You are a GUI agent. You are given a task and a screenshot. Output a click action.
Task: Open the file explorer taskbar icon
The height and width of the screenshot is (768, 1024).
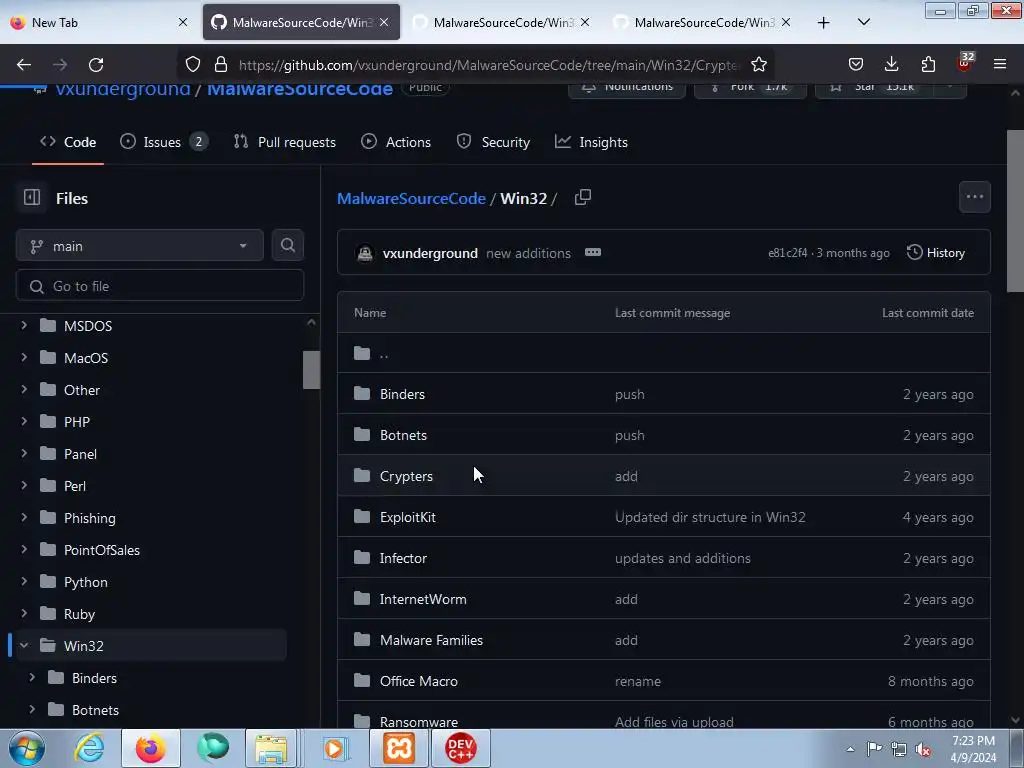pos(271,748)
